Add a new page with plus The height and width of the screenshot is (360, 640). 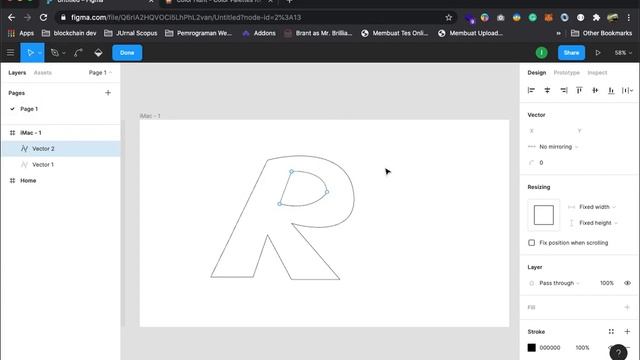(x=108, y=93)
